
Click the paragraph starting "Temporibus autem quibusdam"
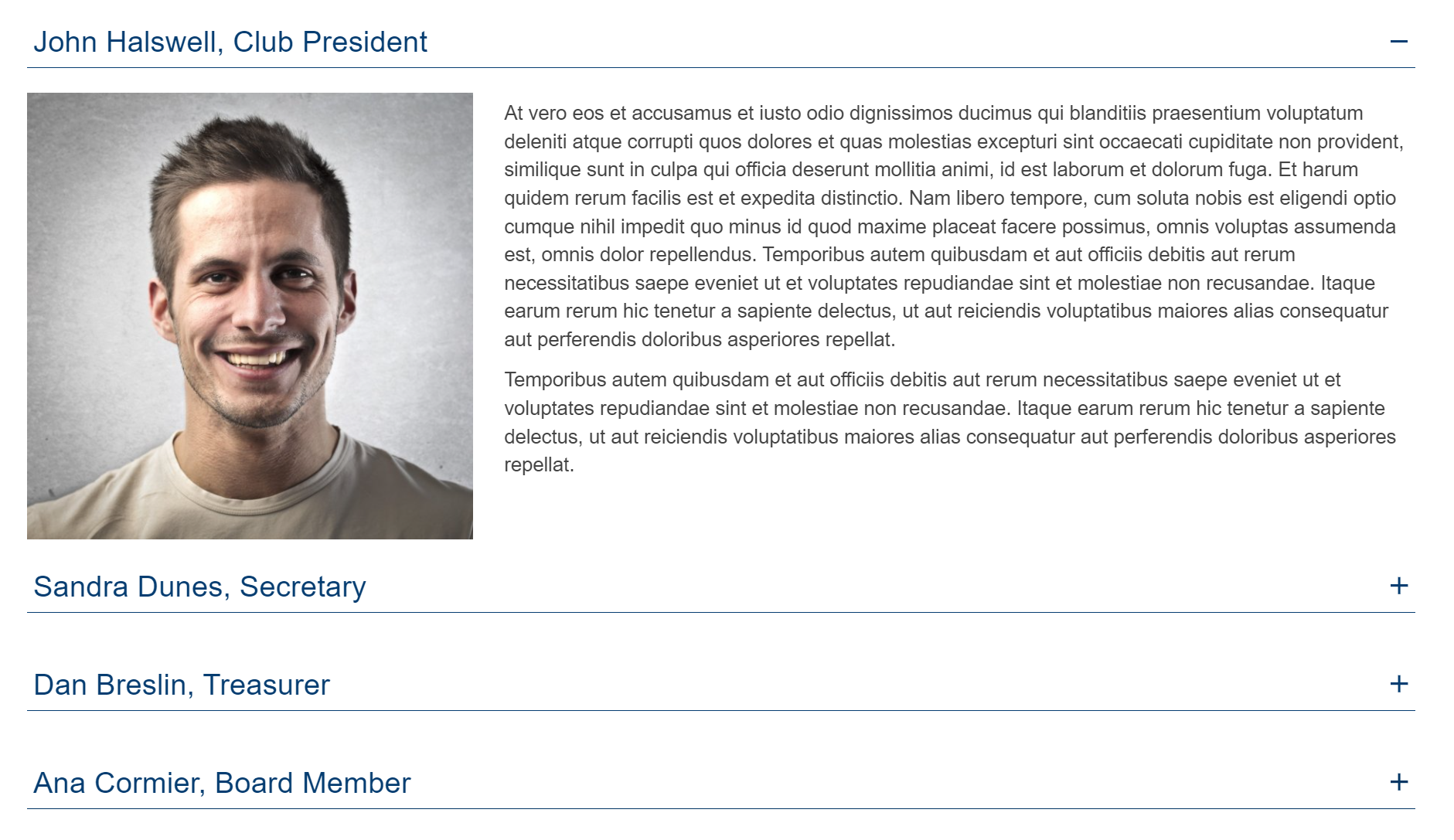(x=951, y=422)
